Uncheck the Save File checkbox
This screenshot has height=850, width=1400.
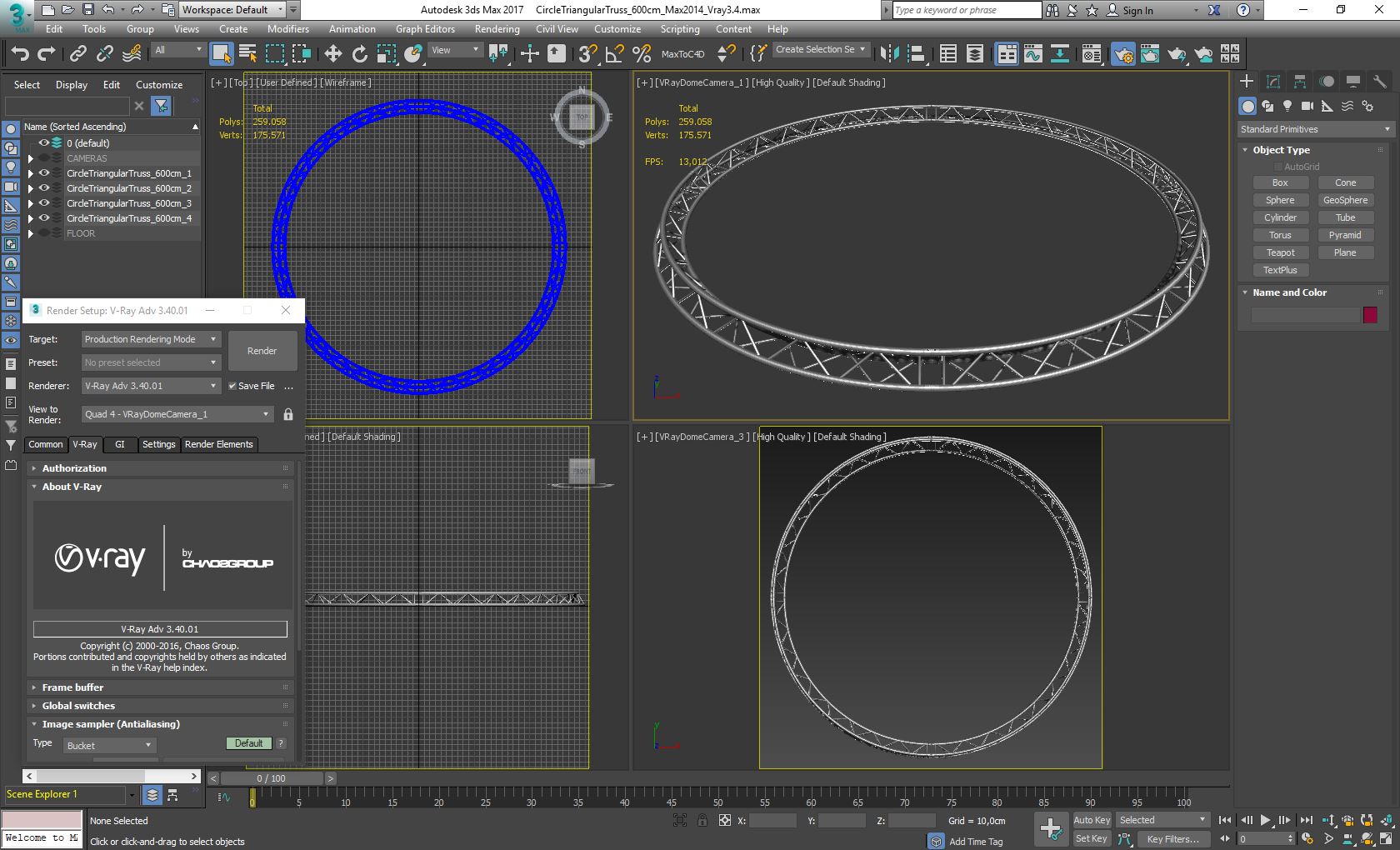coord(232,386)
